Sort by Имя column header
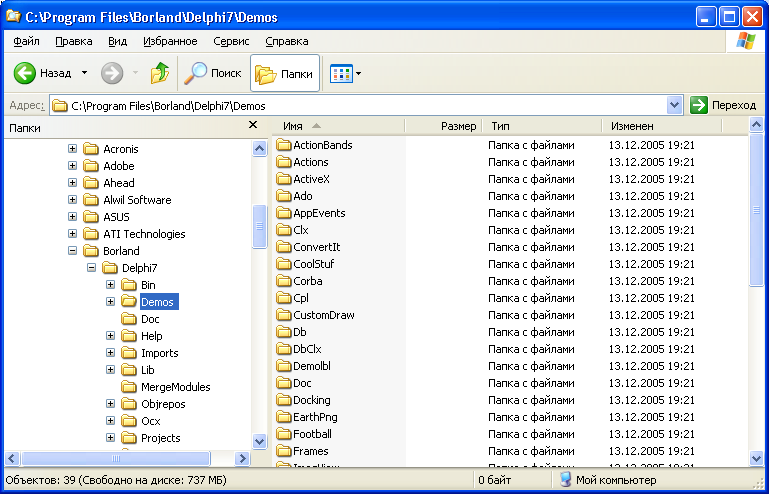The height and width of the screenshot is (494, 769). tap(338, 126)
